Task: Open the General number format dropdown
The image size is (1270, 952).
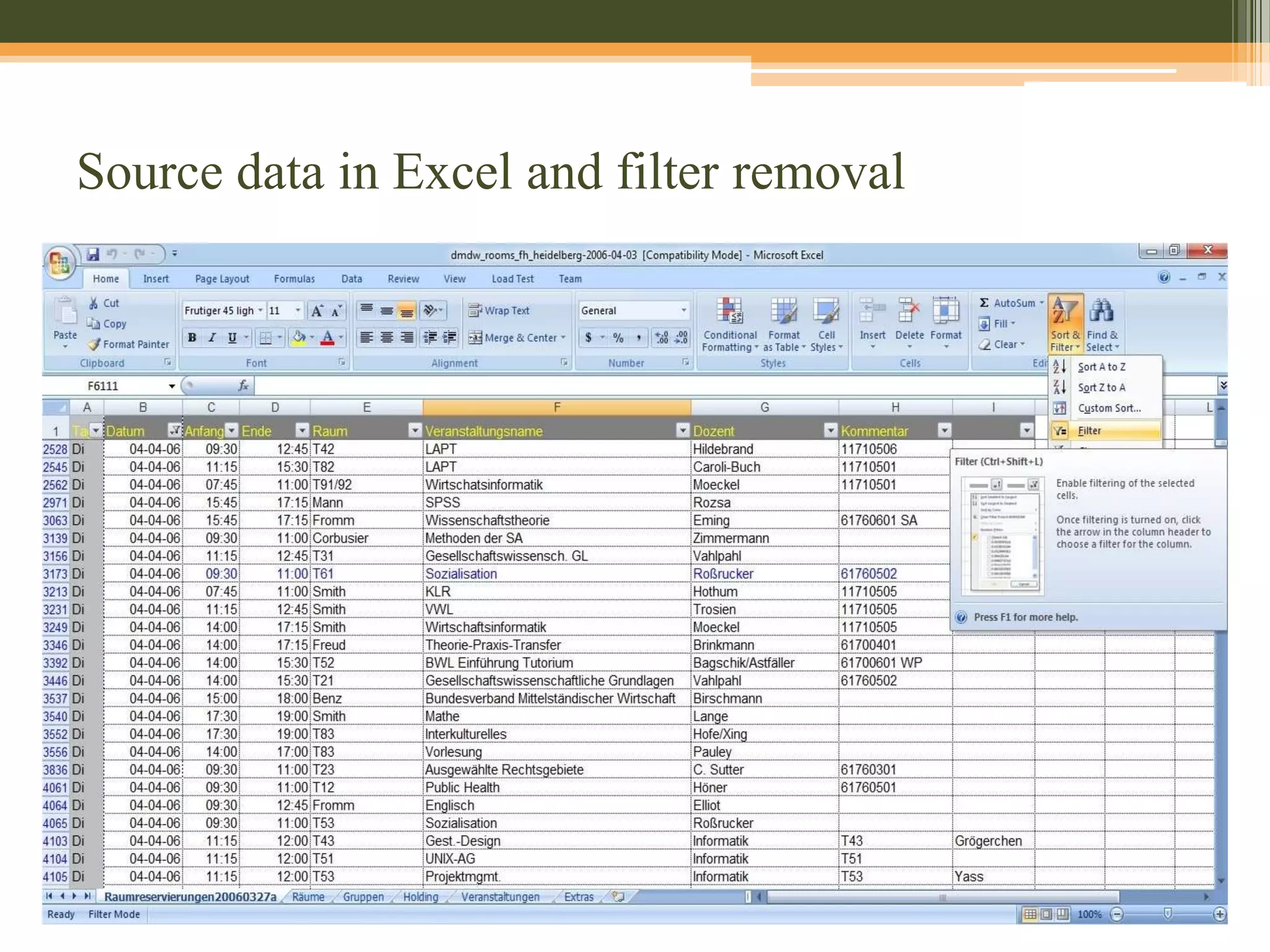Action: point(683,311)
